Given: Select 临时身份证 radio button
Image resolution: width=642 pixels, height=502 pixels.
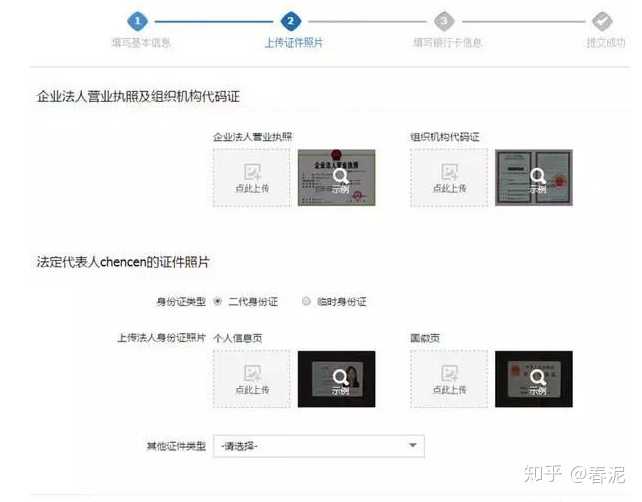Looking at the screenshot, I should point(306,301).
